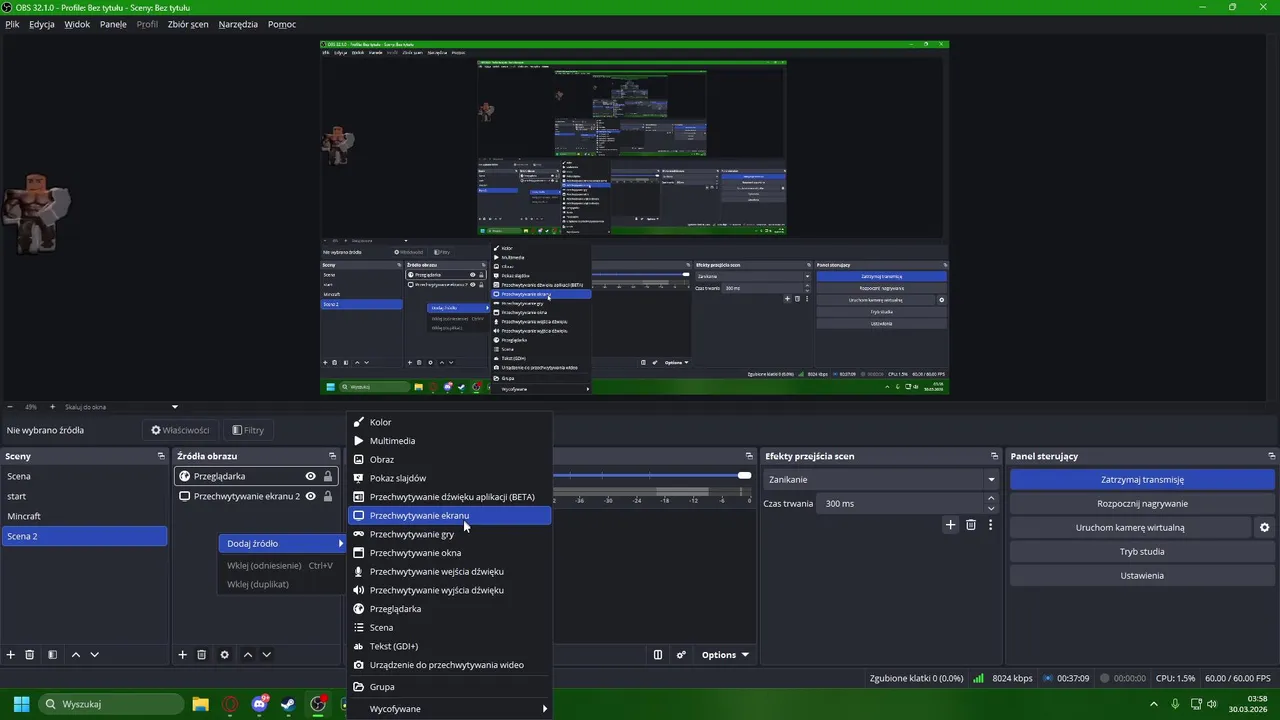Add a new scene with the plus icon in Sceny

tap(11, 655)
